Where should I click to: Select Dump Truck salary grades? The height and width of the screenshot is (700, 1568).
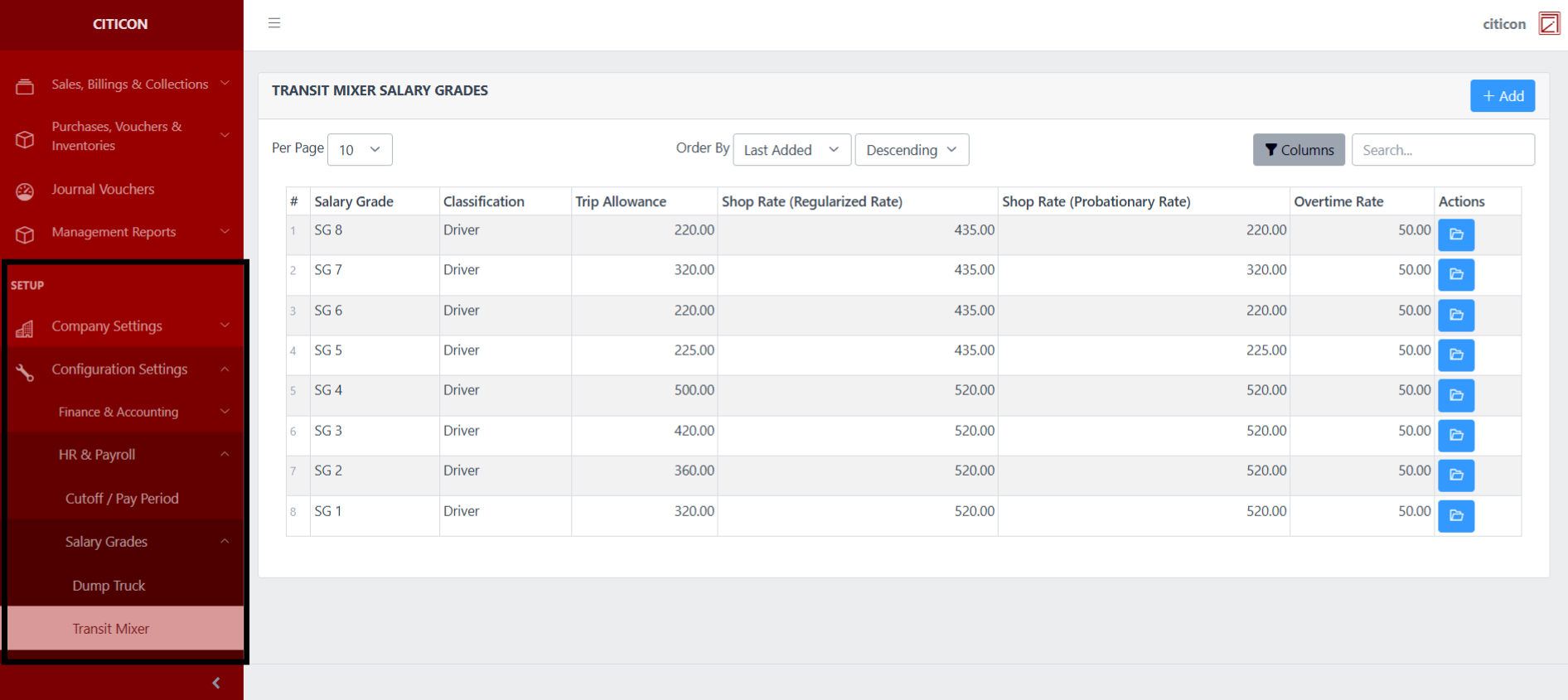pyautogui.click(x=109, y=586)
